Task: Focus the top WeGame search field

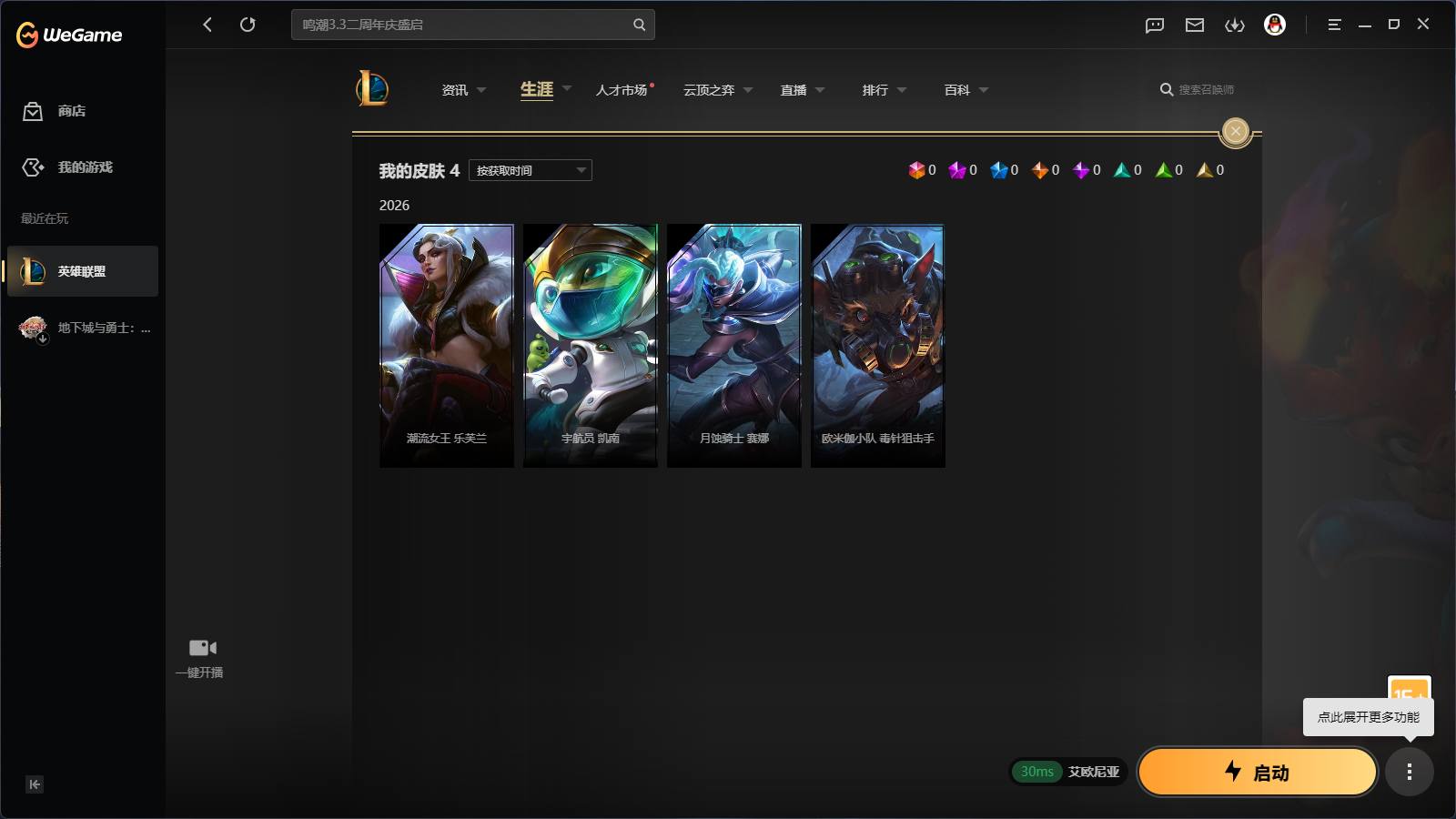Action: point(473,25)
